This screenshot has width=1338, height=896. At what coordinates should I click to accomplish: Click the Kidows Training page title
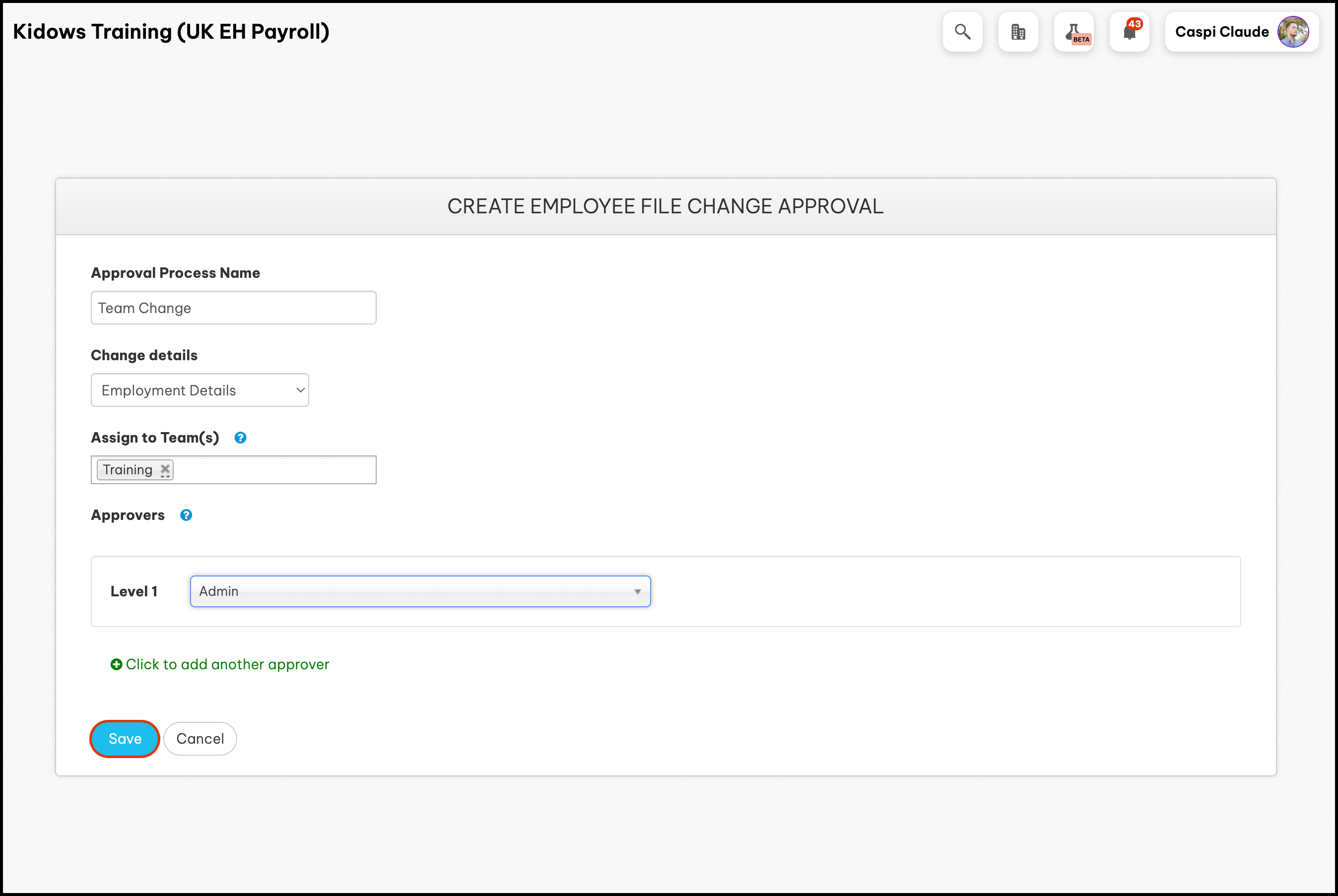coord(171,32)
